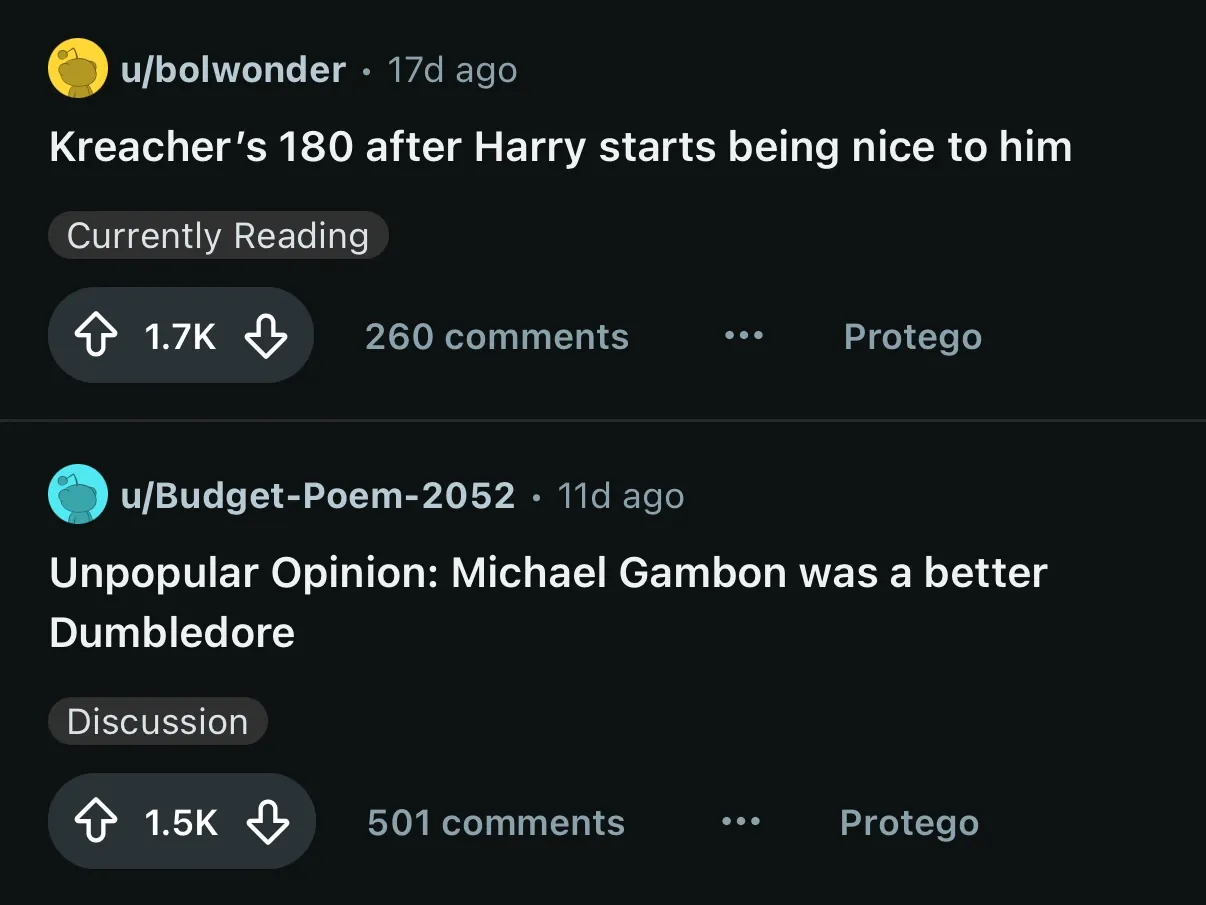Screen dimensions: 1206x905
Task: Upvote the Michael Gambon Dumbledore post
Action: coord(96,823)
